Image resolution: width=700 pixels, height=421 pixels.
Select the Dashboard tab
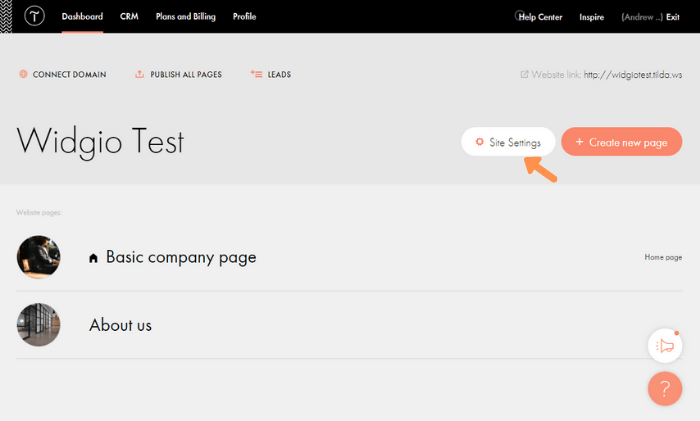(82, 17)
